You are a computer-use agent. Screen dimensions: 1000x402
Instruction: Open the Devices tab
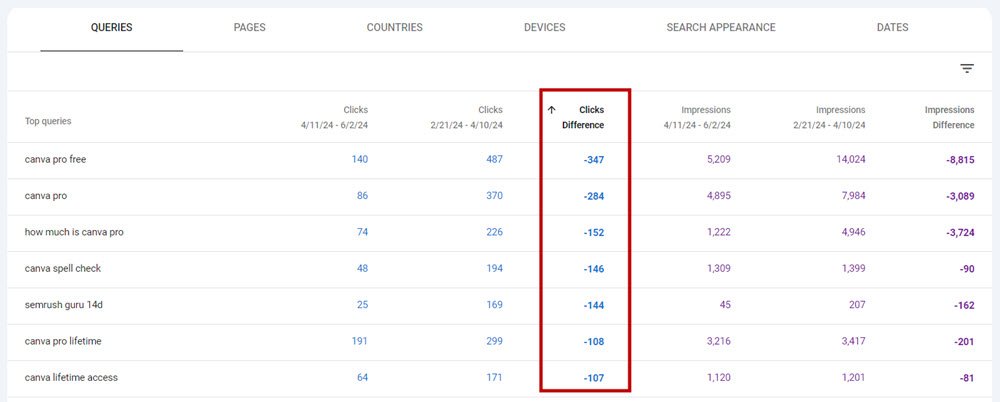(x=544, y=28)
